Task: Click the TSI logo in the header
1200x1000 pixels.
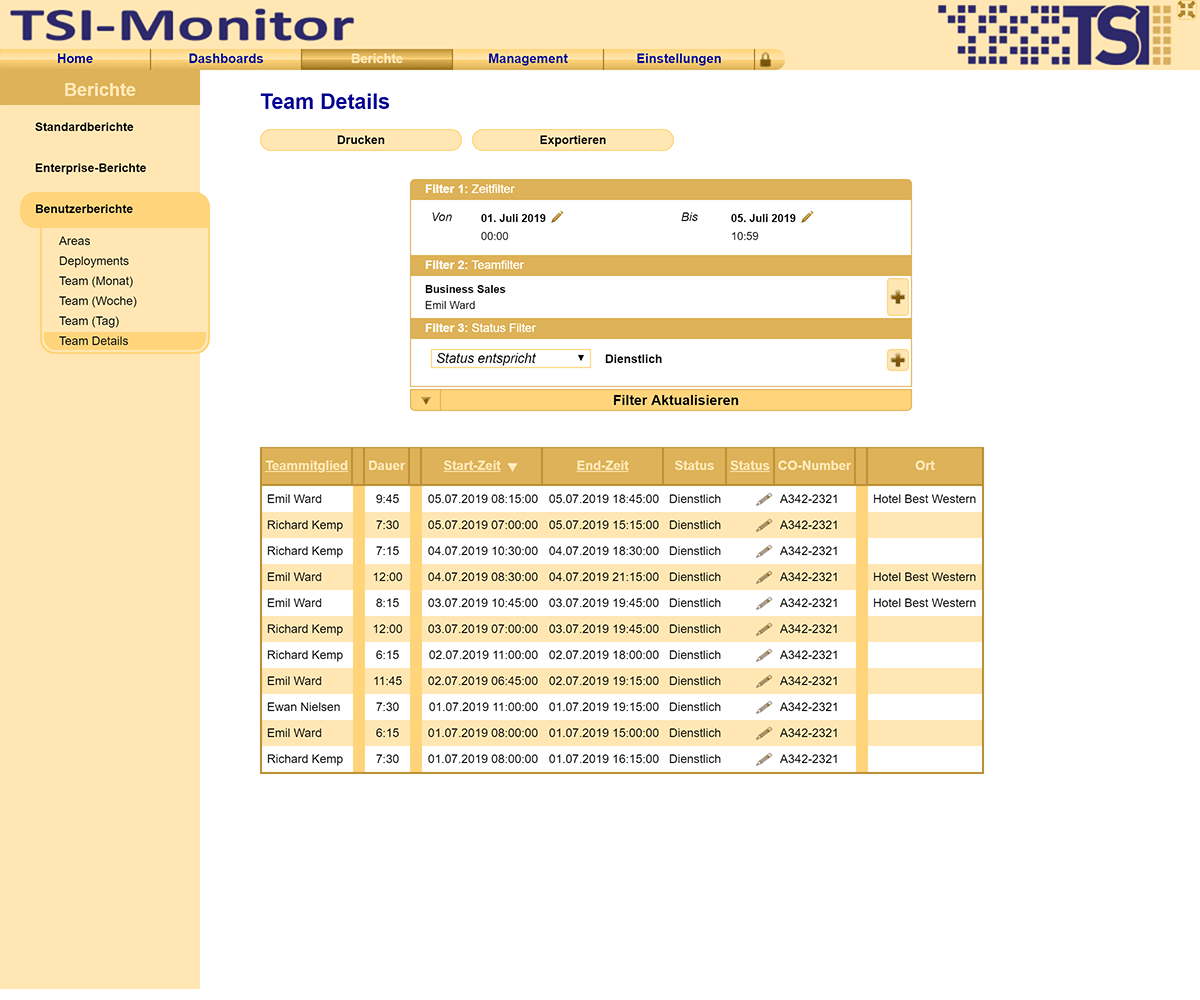Action: coord(1054,35)
